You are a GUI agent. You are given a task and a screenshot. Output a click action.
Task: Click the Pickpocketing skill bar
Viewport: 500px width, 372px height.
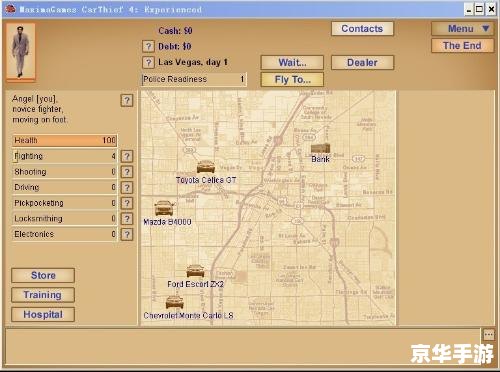point(65,203)
